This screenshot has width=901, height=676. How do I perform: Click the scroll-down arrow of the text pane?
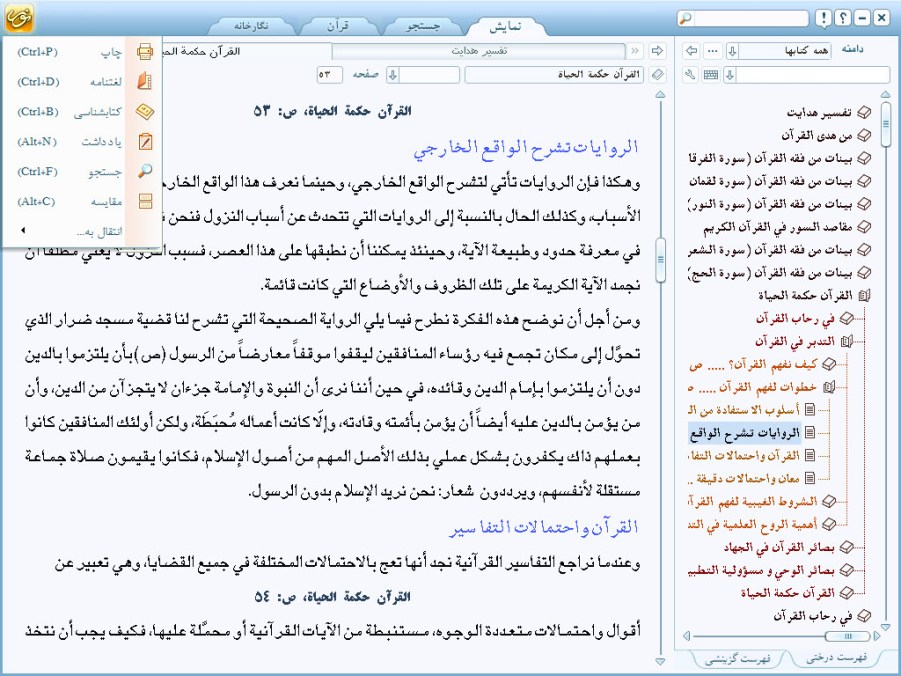pos(660,662)
